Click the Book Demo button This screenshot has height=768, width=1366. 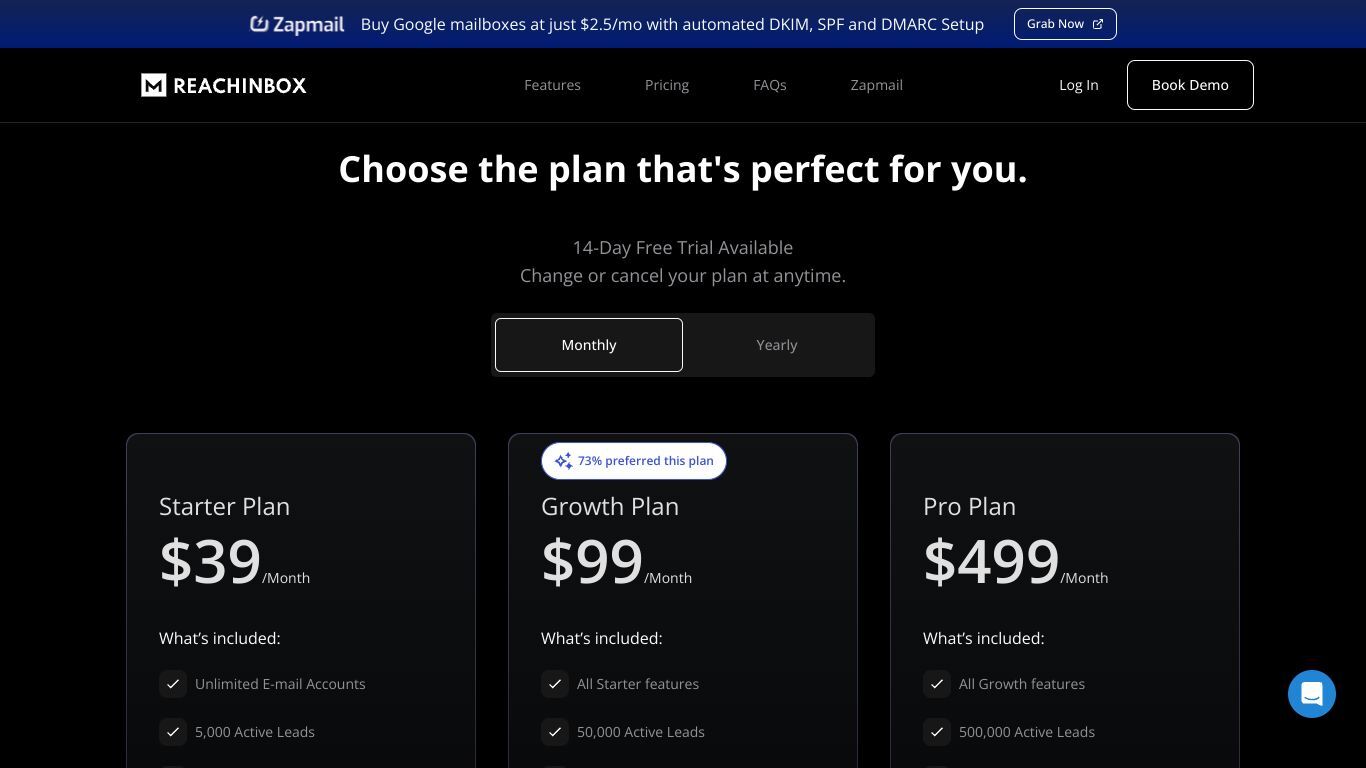pos(1190,85)
